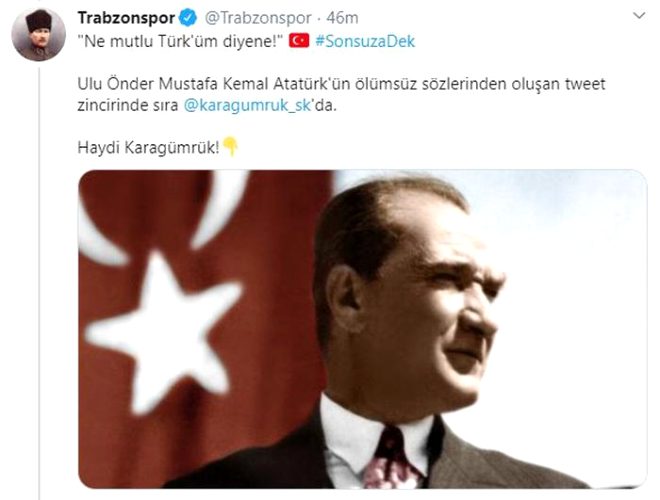Image resolution: width=660 pixels, height=500 pixels.
Task: Open the Trabzonspor profile avatar
Action: [38, 35]
